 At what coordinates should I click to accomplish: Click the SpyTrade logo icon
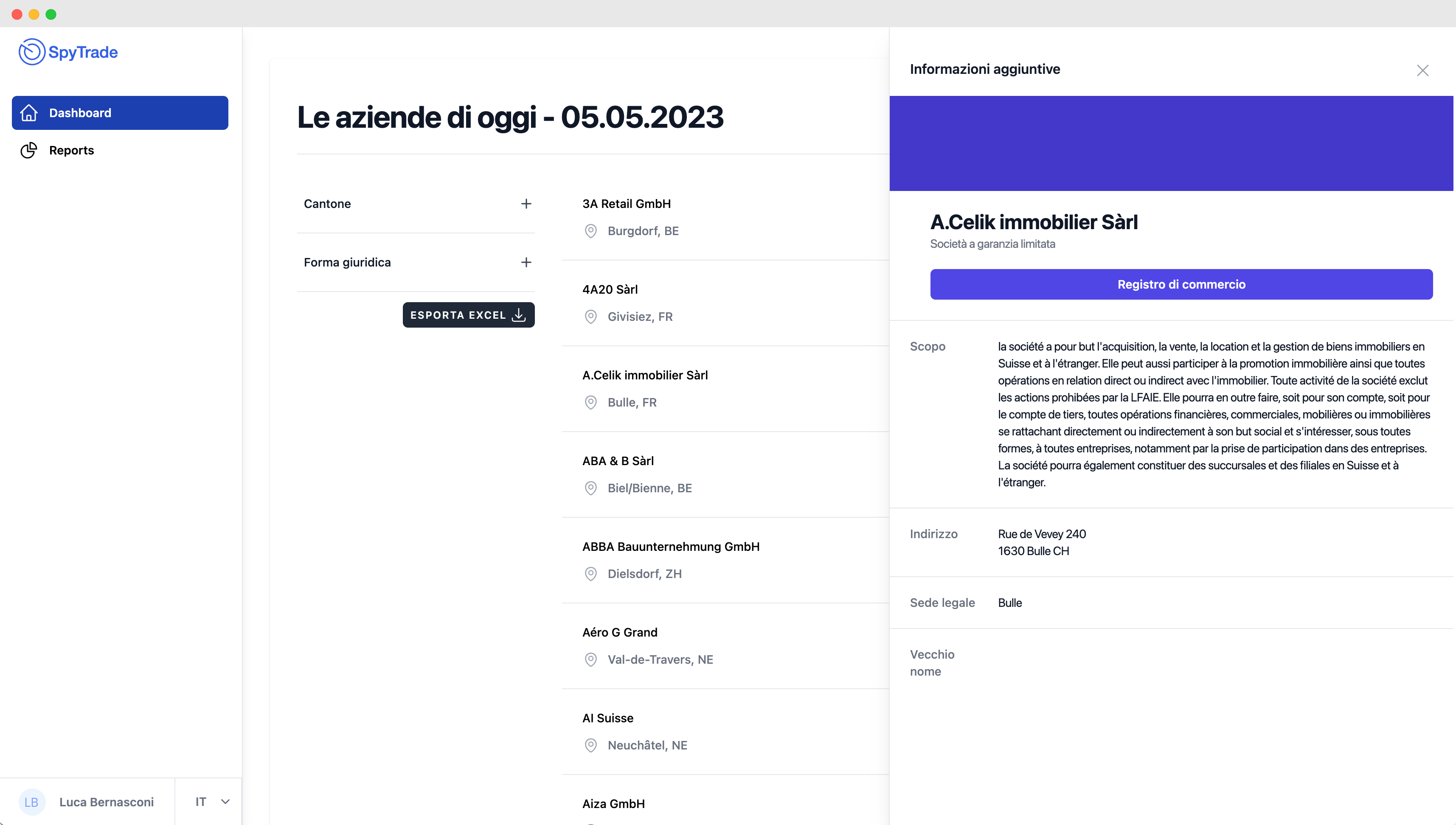point(32,52)
